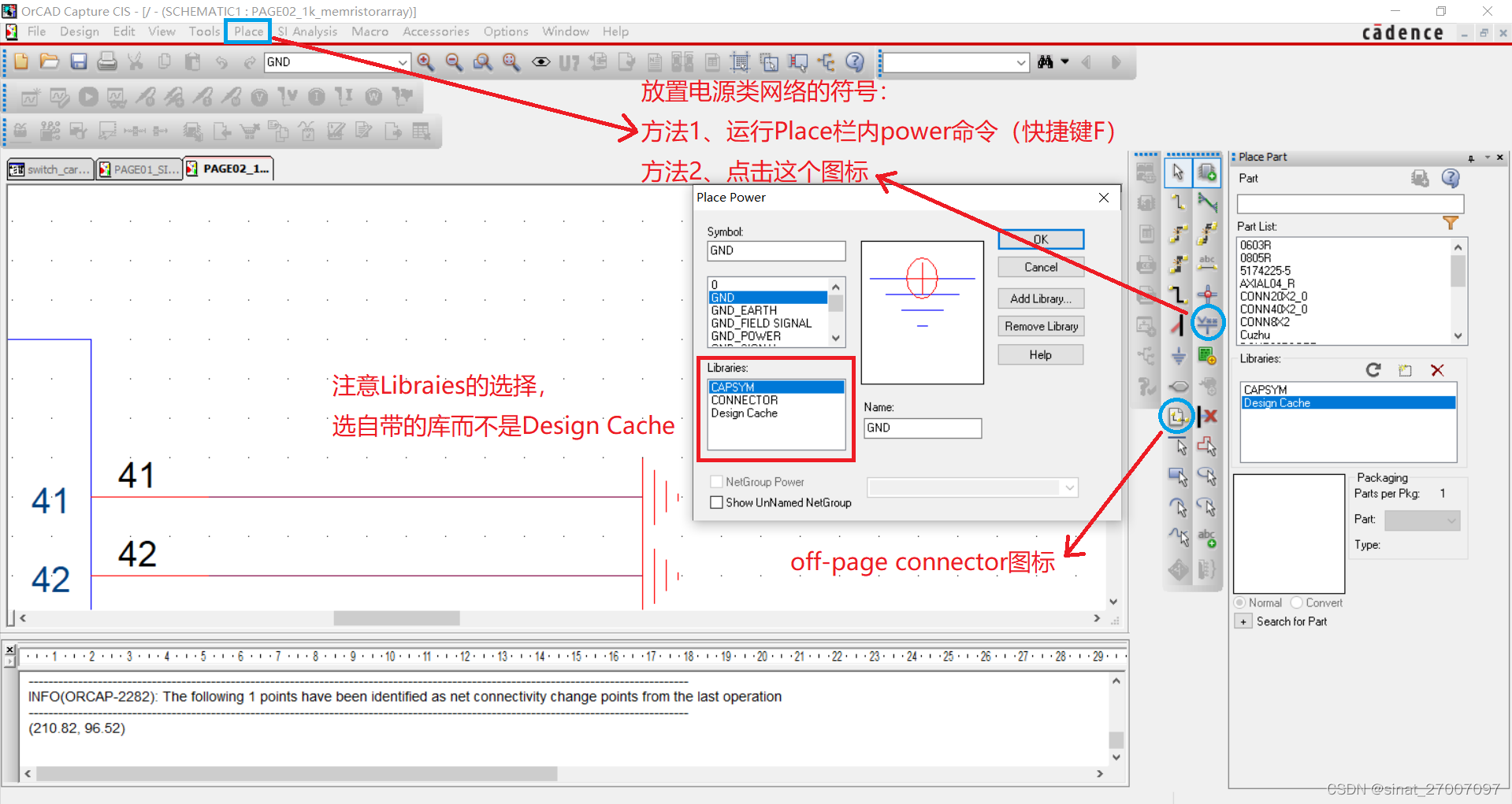1512x804 pixels.
Task: Expand the Search for Part section
Action: [x=1243, y=621]
